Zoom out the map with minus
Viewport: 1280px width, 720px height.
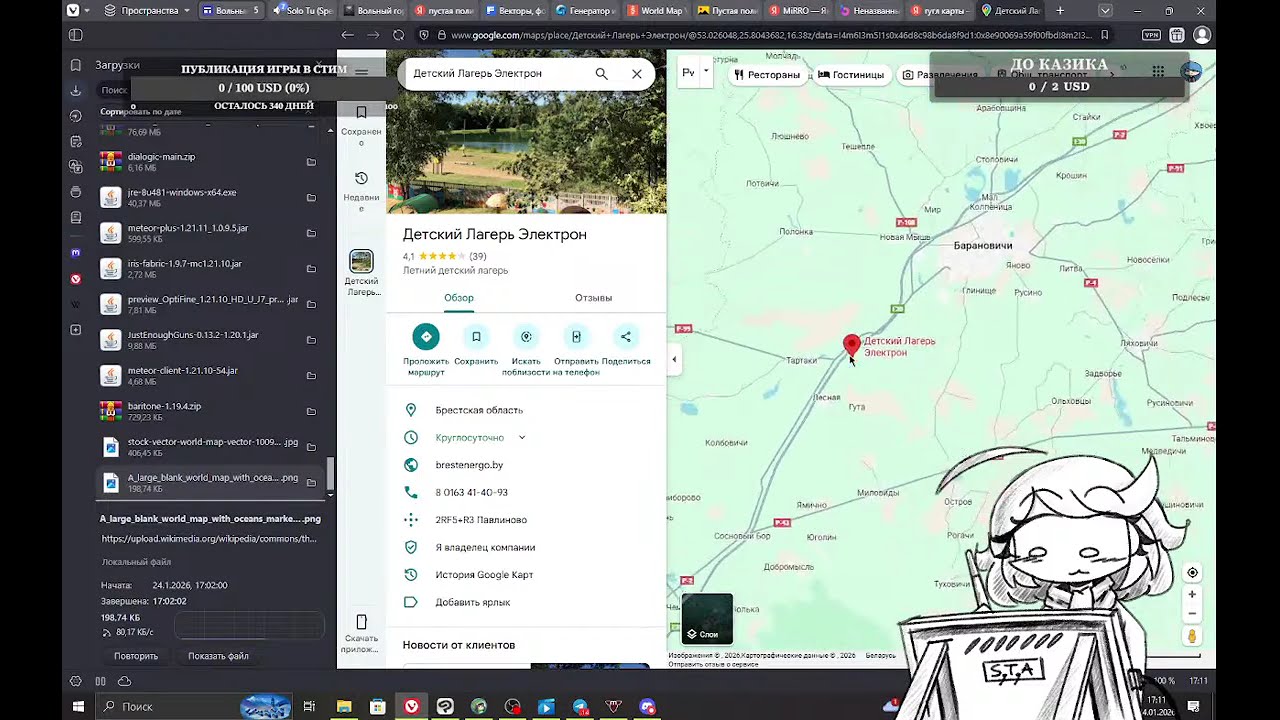click(x=1192, y=614)
